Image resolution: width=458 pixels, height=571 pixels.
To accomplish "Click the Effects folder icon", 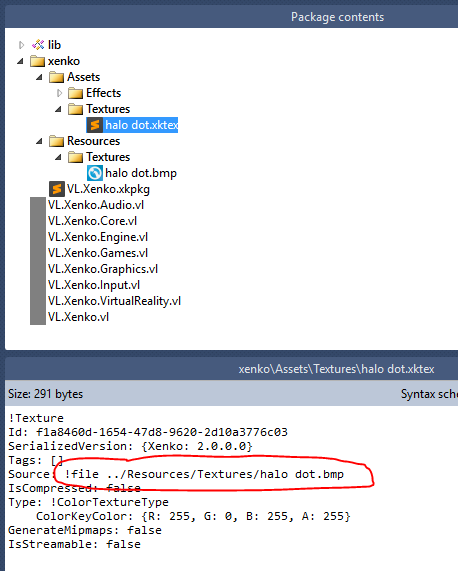I will [75, 93].
